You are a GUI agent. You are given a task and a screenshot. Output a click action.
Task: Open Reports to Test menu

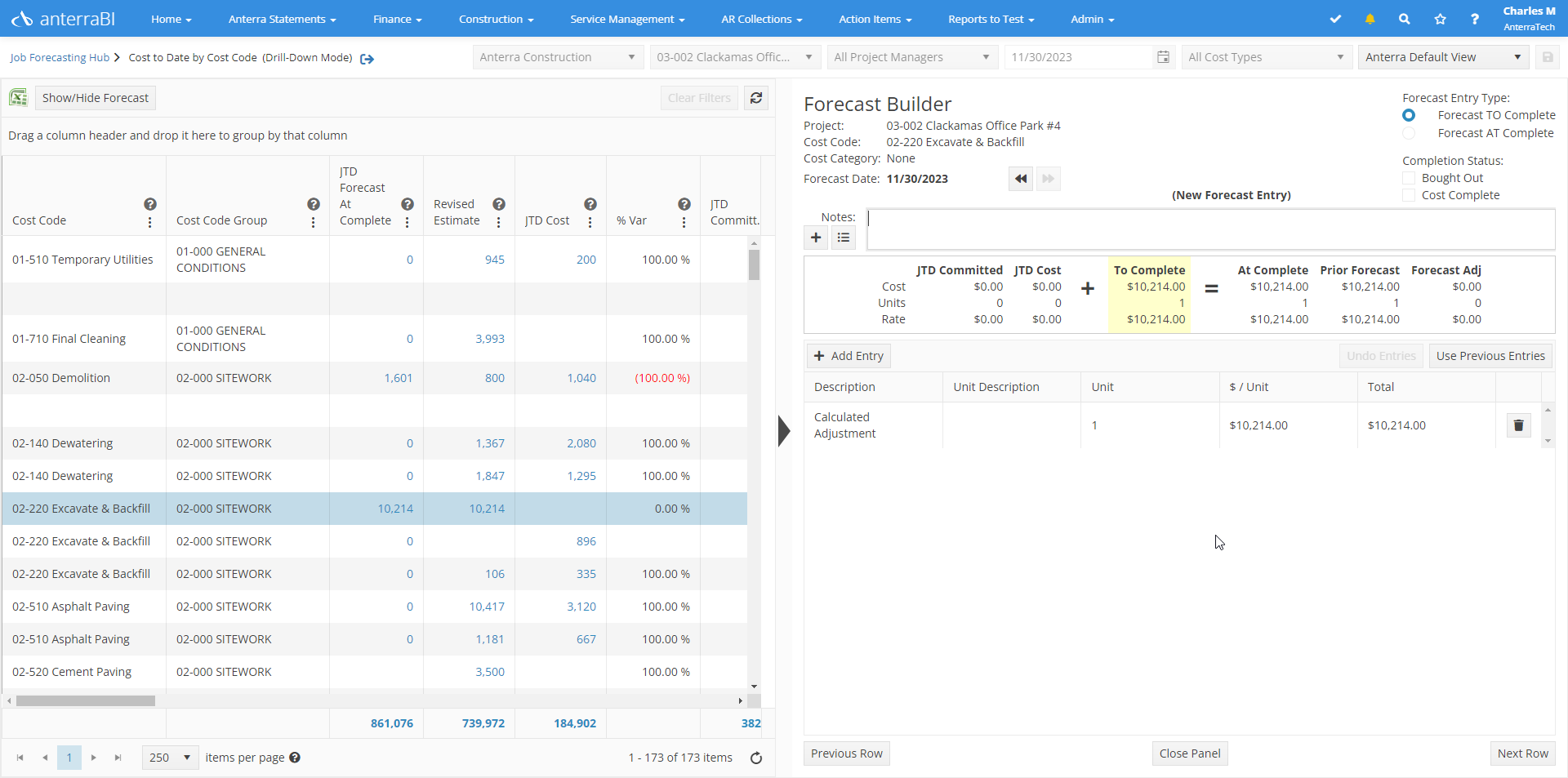[991, 19]
